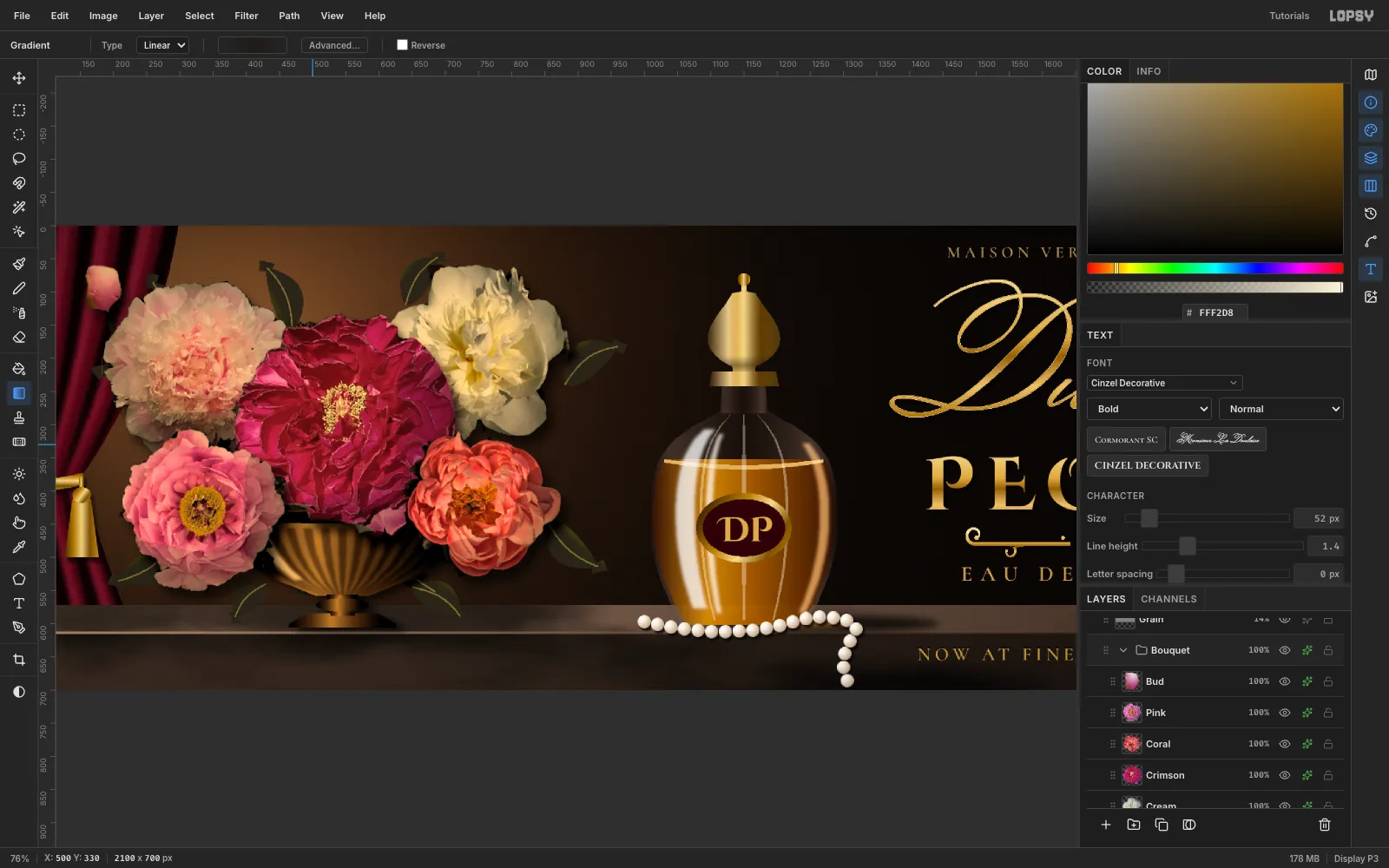Viewport: 1389px width, 868px height.
Task: Create a new layer group folder
Action: (x=1134, y=825)
